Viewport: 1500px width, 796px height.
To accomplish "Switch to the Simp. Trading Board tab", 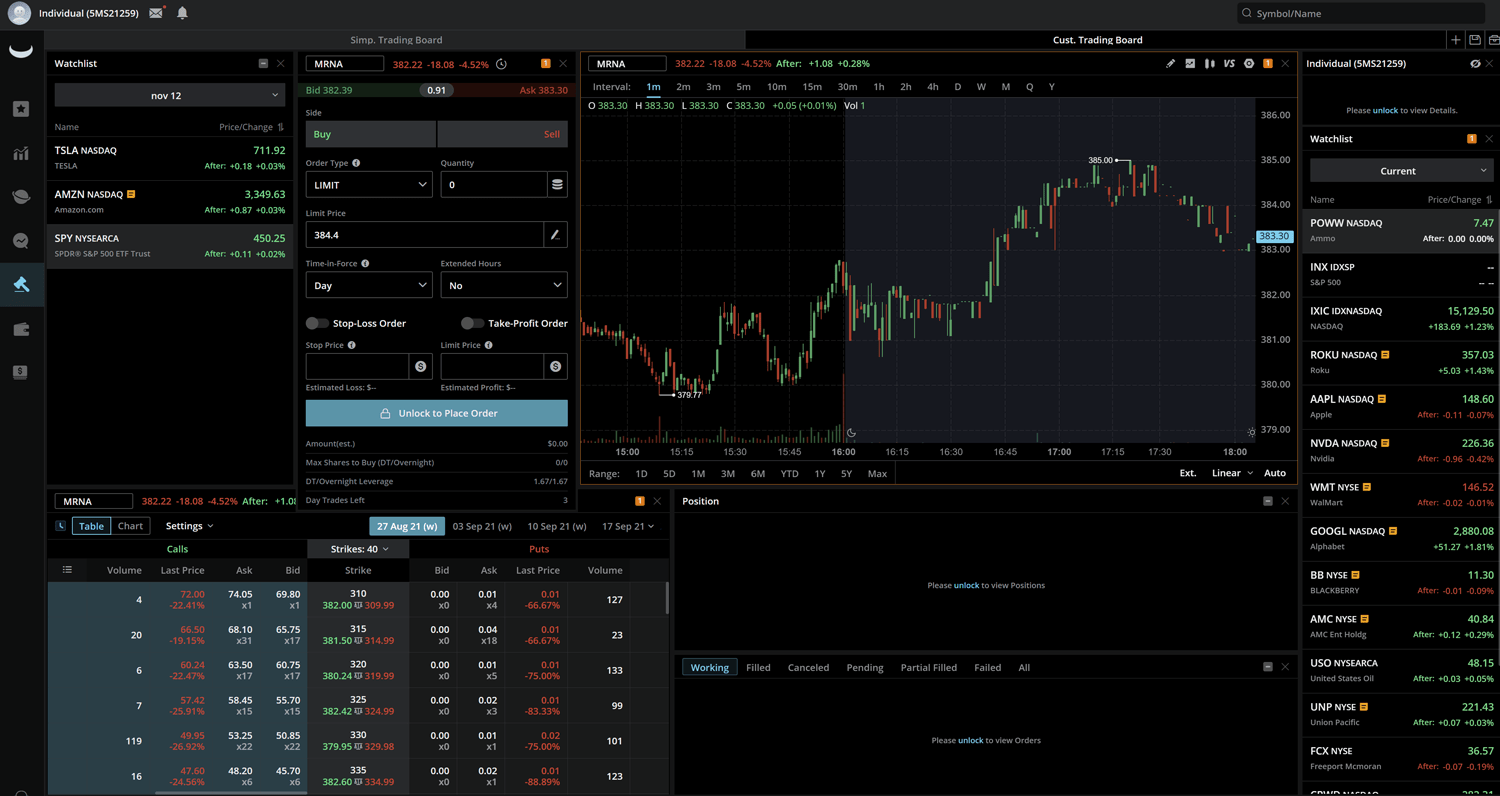I will coord(396,40).
